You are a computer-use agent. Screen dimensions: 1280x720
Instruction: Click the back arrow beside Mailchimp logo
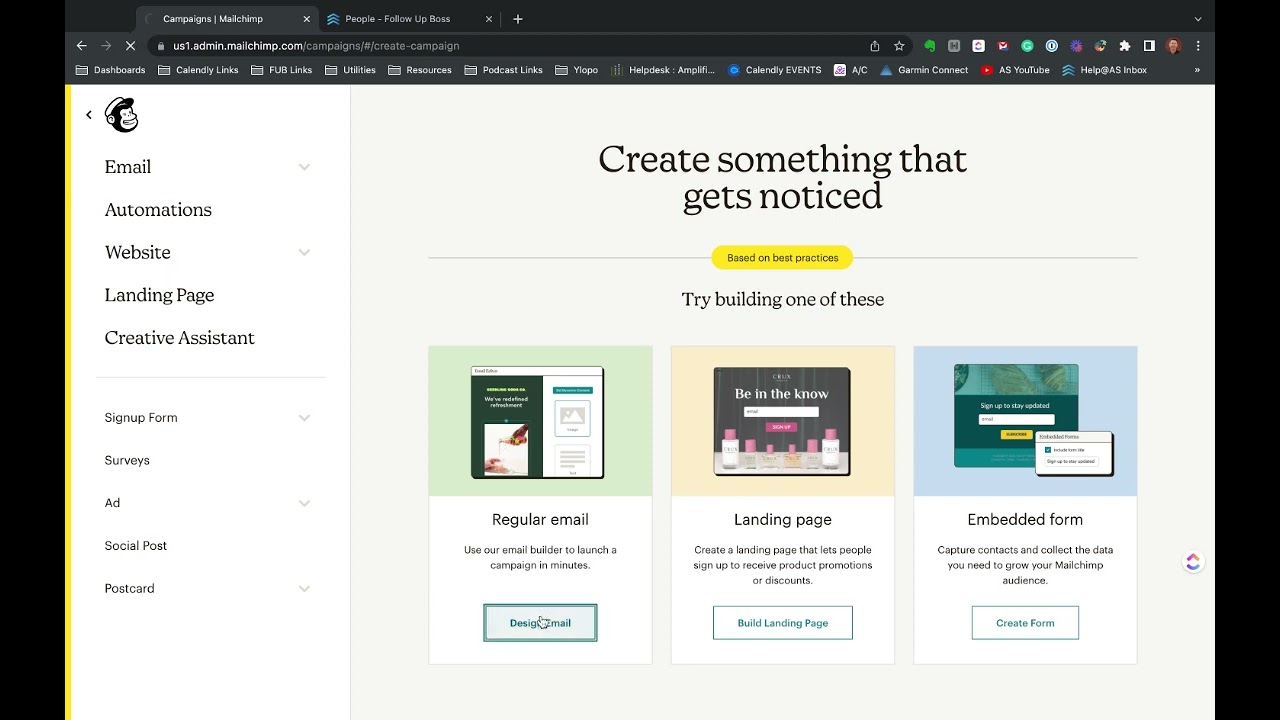point(89,115)
